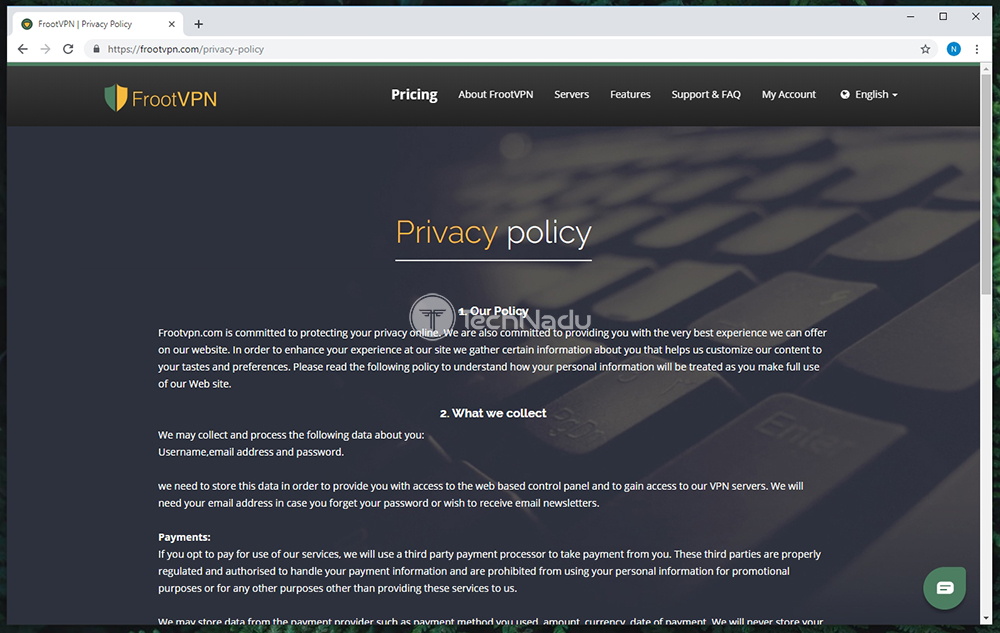Maximize the browser window
The height and width of the screenshot is (633, 1000).
click(x=943, y=17)
